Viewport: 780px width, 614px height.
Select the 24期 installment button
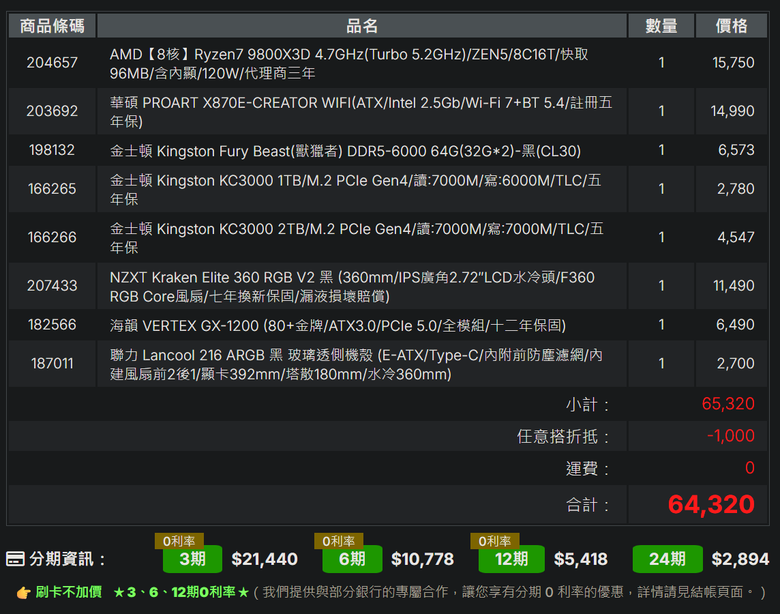click(668, 559)
